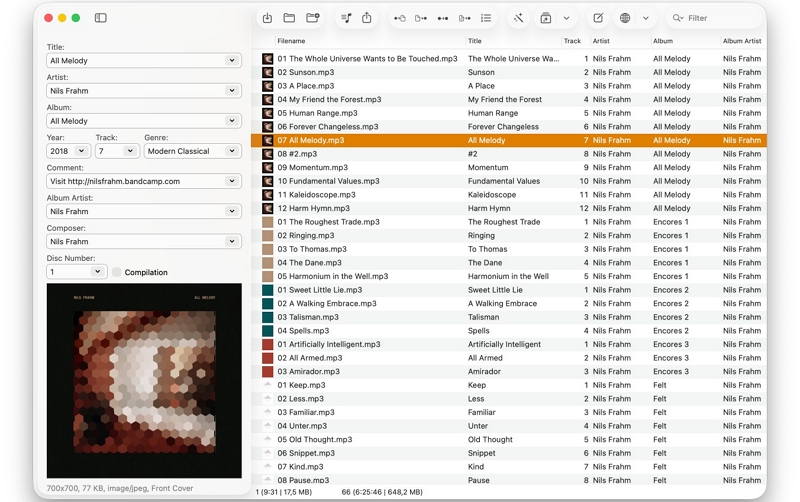Click status bar text '66 (6:25:46 | 648,2 MB)'
This screenshot has height=502, width=800.
coord(382,492)
